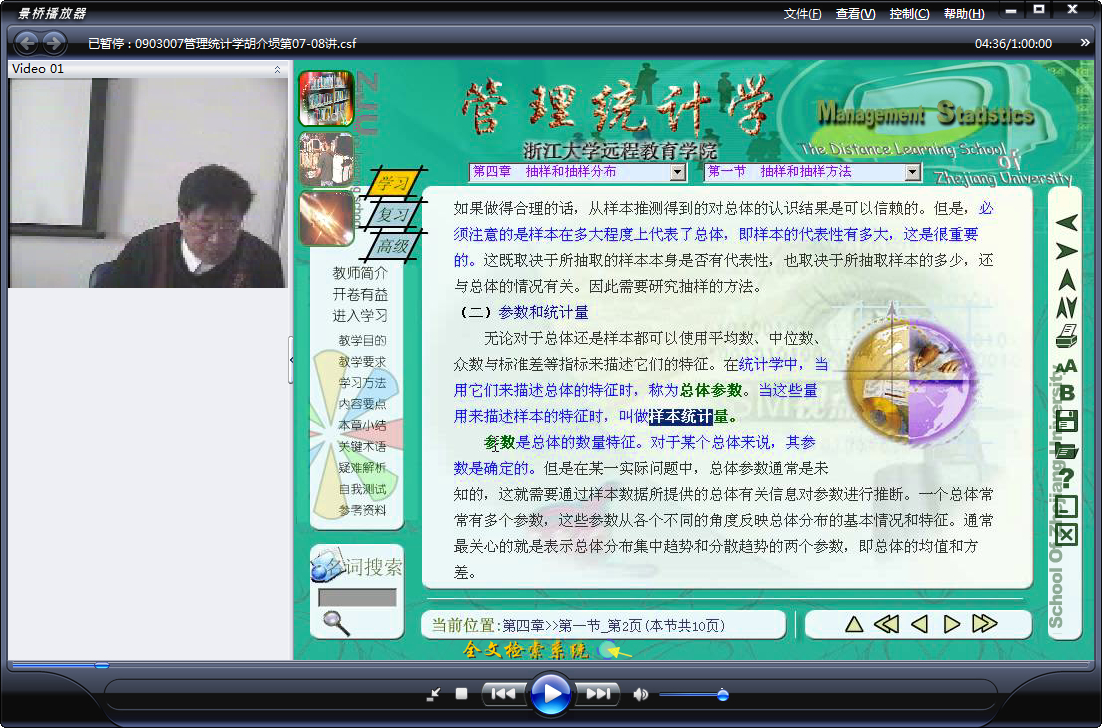Screen dimensions: 1102x728
Task: Change font size with the AA icon
Action: click(x=1066, y=366)
